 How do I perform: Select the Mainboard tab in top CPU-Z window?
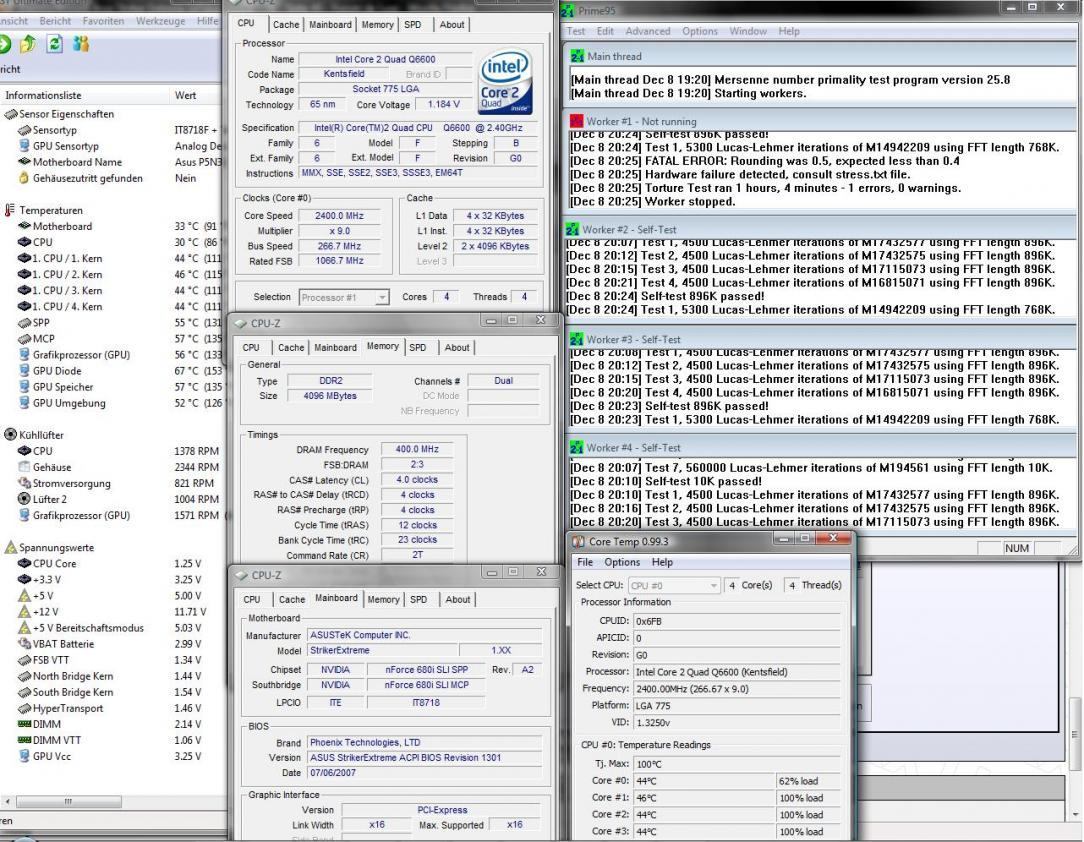coord(329,24)
